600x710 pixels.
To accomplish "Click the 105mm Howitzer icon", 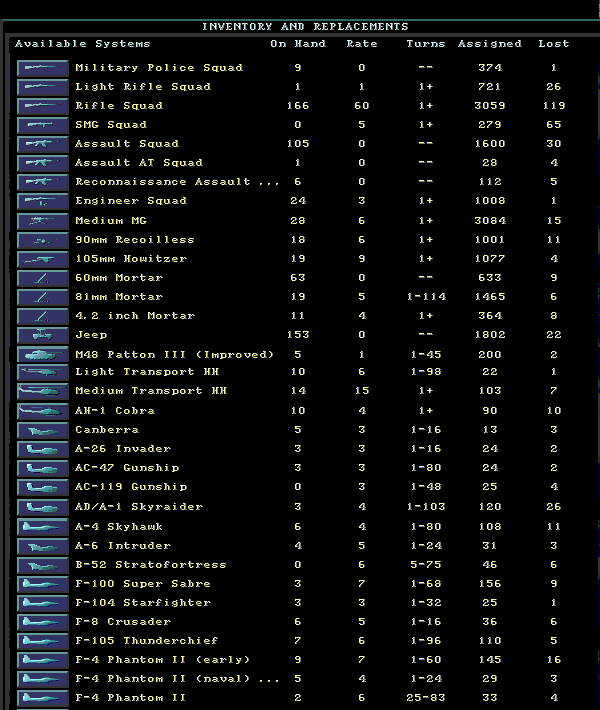I will pyautogui.click(x=43, y=259).
